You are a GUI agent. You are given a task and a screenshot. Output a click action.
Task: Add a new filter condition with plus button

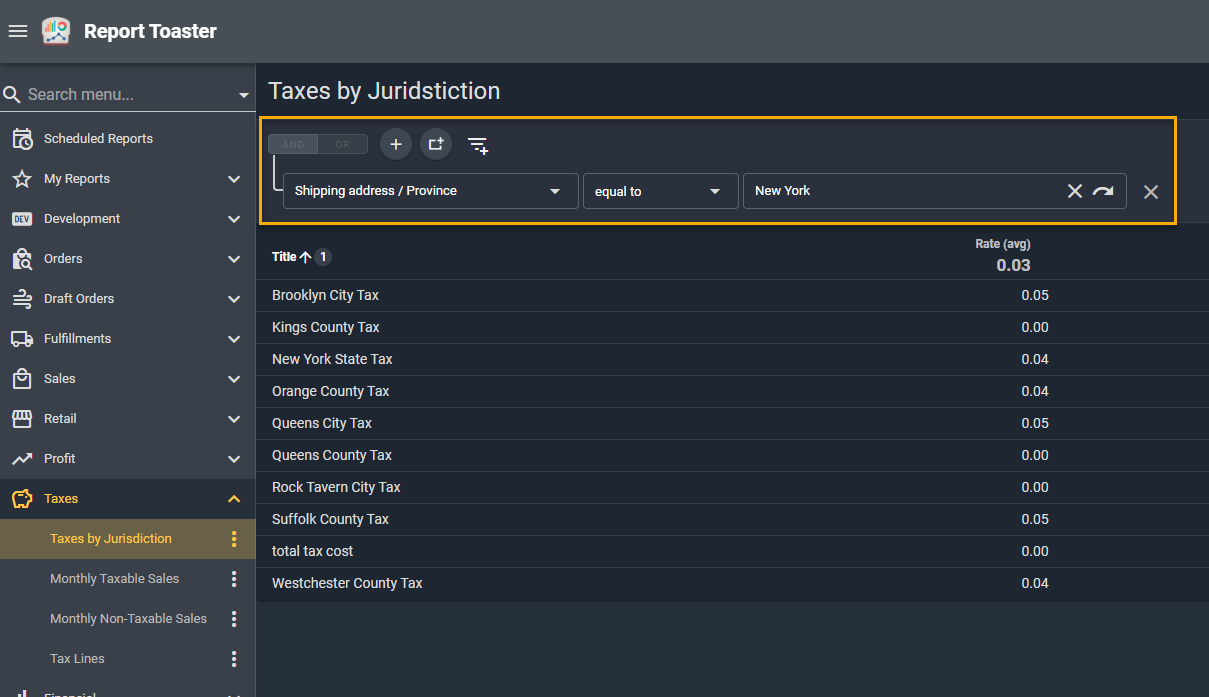(x=396, y=144)
